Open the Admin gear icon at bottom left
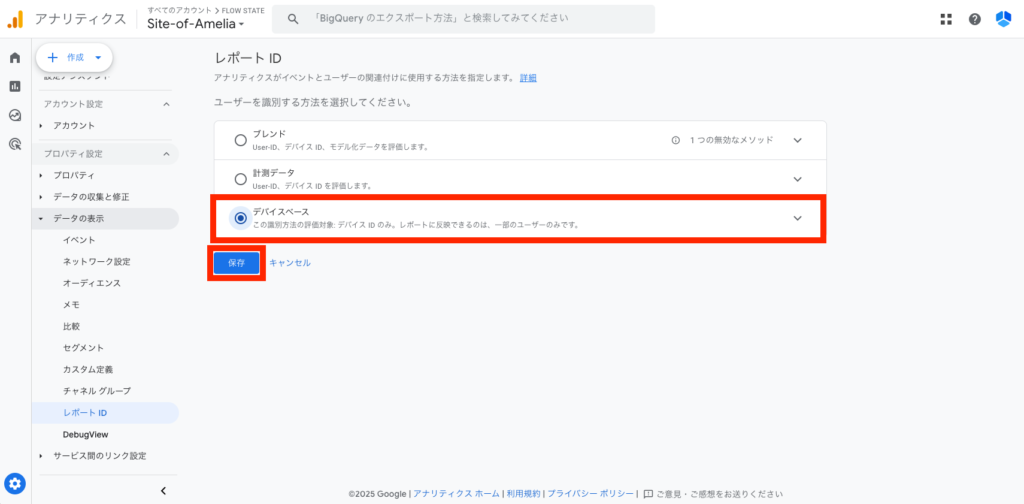 click(15, 484)
